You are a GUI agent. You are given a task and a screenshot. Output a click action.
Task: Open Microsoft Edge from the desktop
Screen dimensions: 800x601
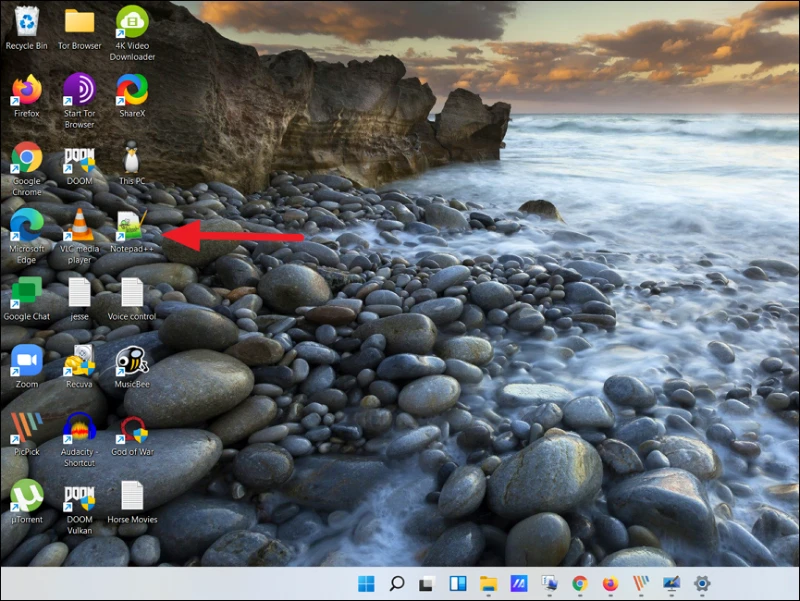tap(26, 223)
